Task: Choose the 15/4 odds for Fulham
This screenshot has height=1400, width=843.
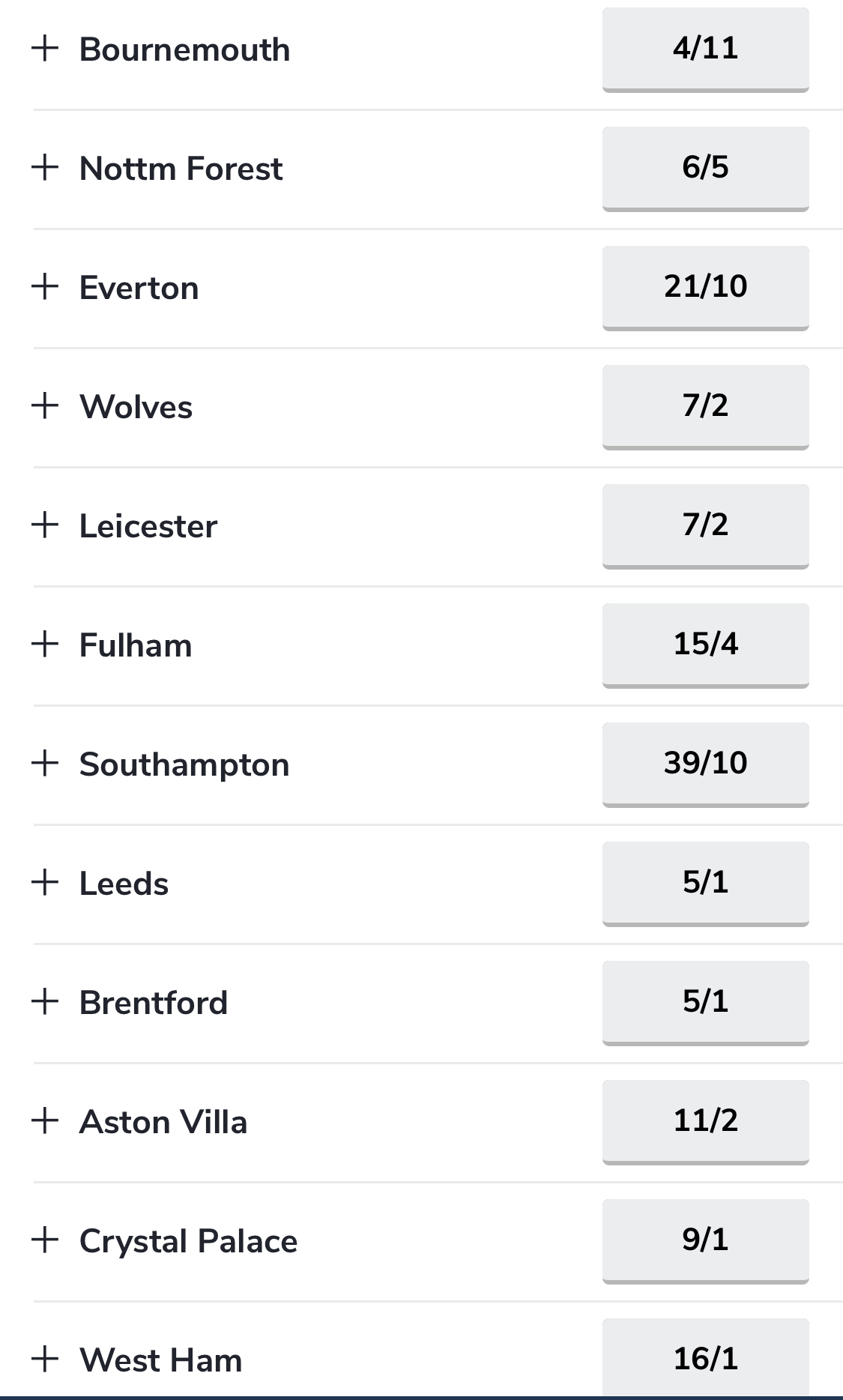Action: point(705,645)
